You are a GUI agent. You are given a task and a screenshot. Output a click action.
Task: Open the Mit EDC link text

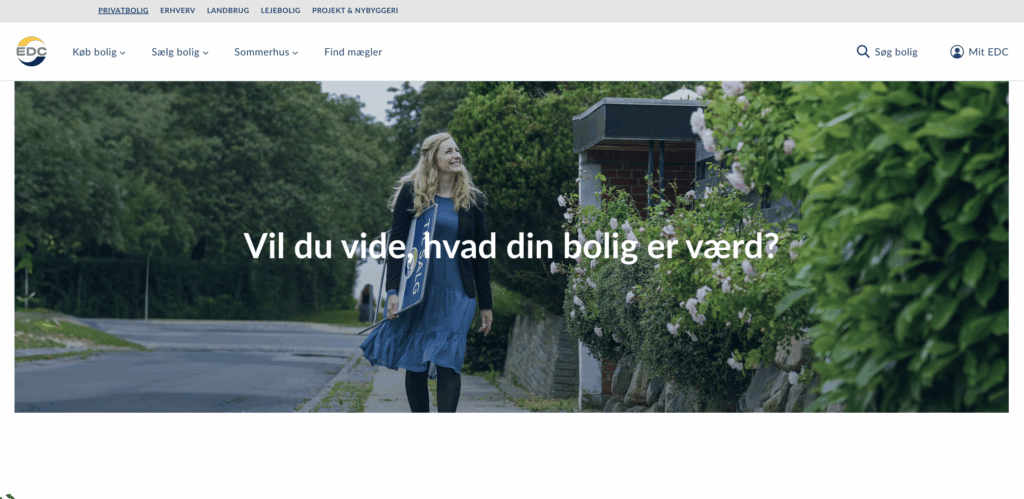coord(988,52)
